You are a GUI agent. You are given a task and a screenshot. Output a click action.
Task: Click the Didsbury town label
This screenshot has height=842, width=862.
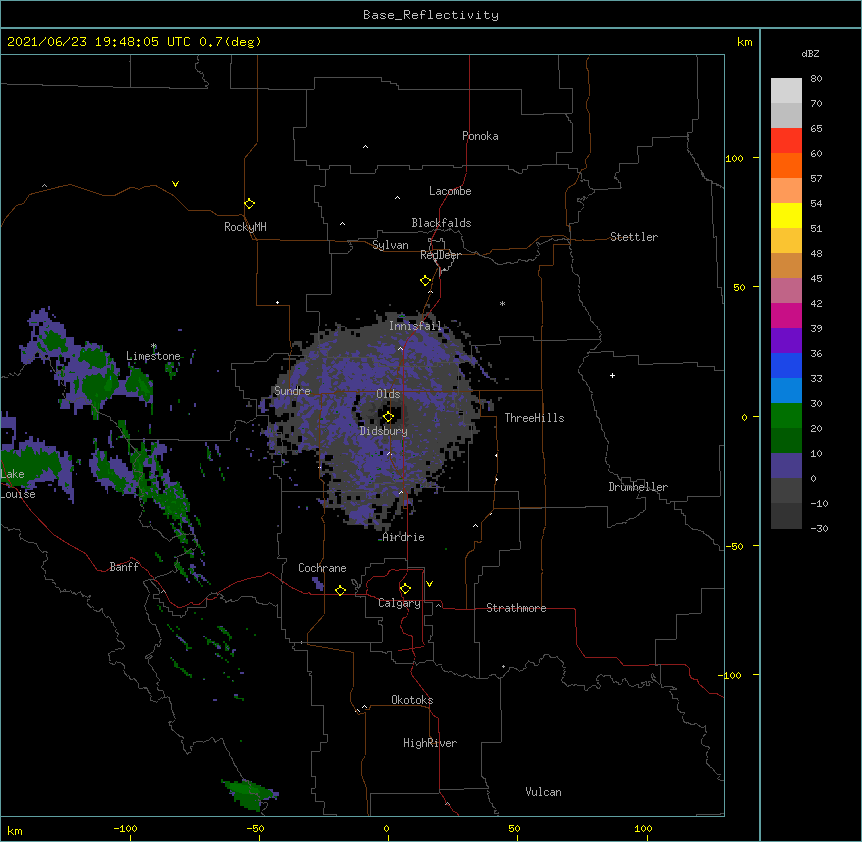384,431
